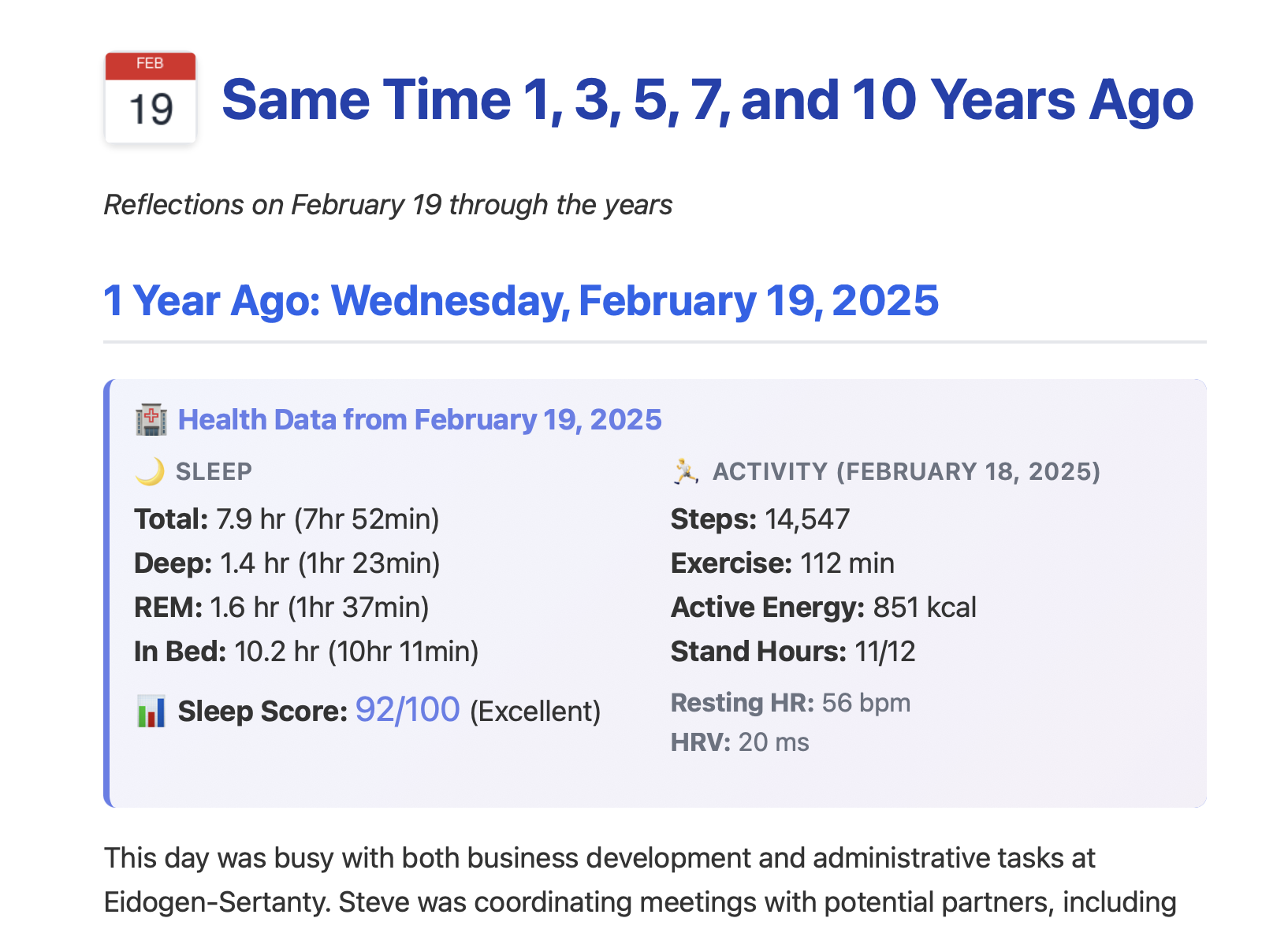Click the Stand Hours 11/12 line
The height and width of the screenshot is (933, 1288).
pos(792,652)
